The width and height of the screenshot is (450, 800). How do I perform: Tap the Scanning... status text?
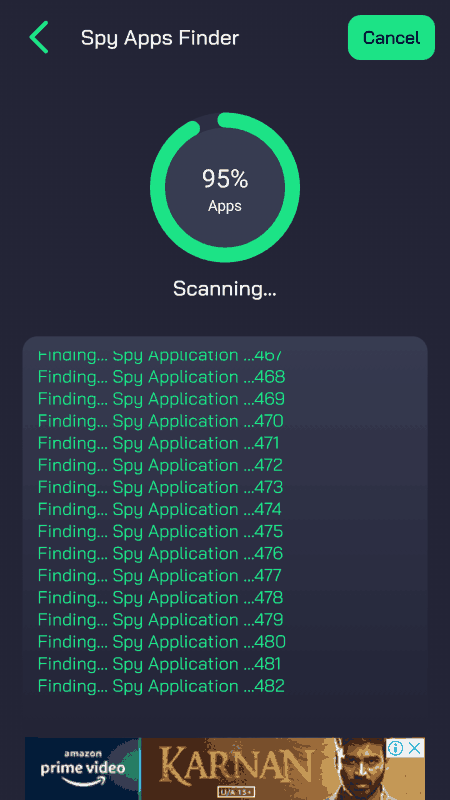(x=225, y=289)
